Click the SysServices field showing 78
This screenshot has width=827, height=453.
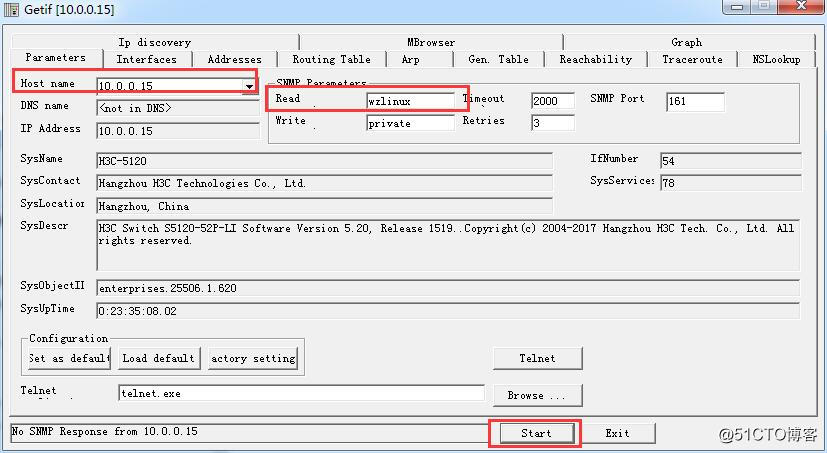[730, 183]
